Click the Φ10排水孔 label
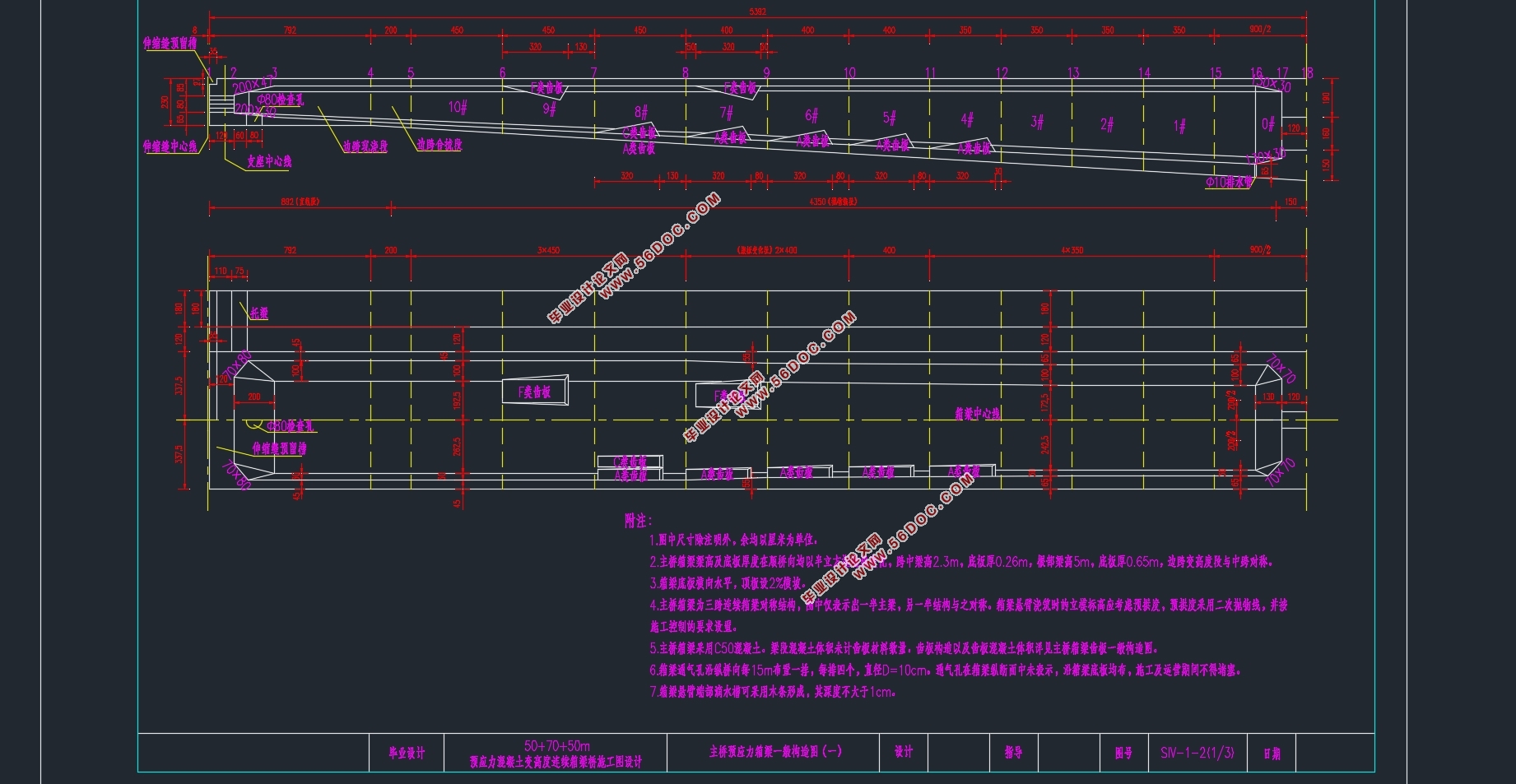 (x=1229, y=182)
